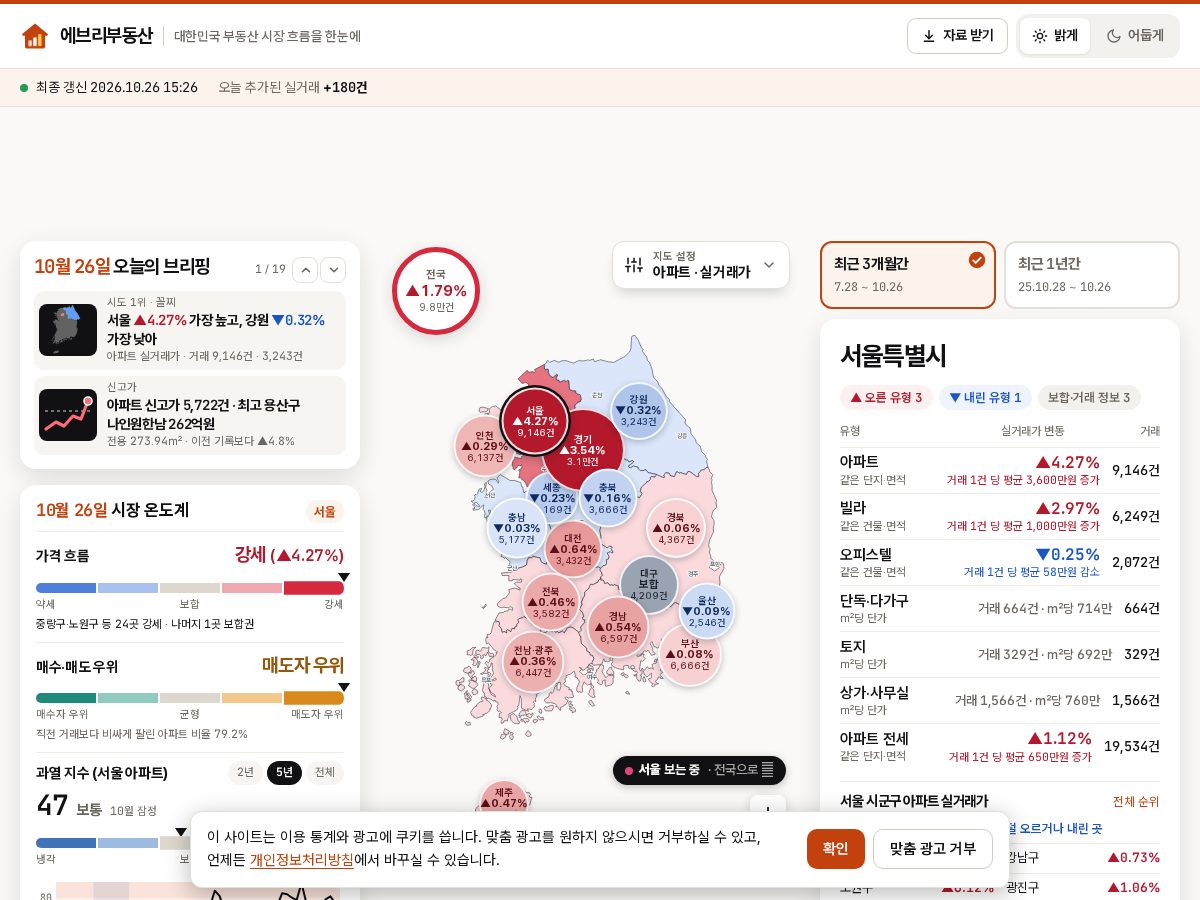Viewport: 1200px width, 900px height.
Task: Select 경북 bubble on the map
Action: click(676, 528)
